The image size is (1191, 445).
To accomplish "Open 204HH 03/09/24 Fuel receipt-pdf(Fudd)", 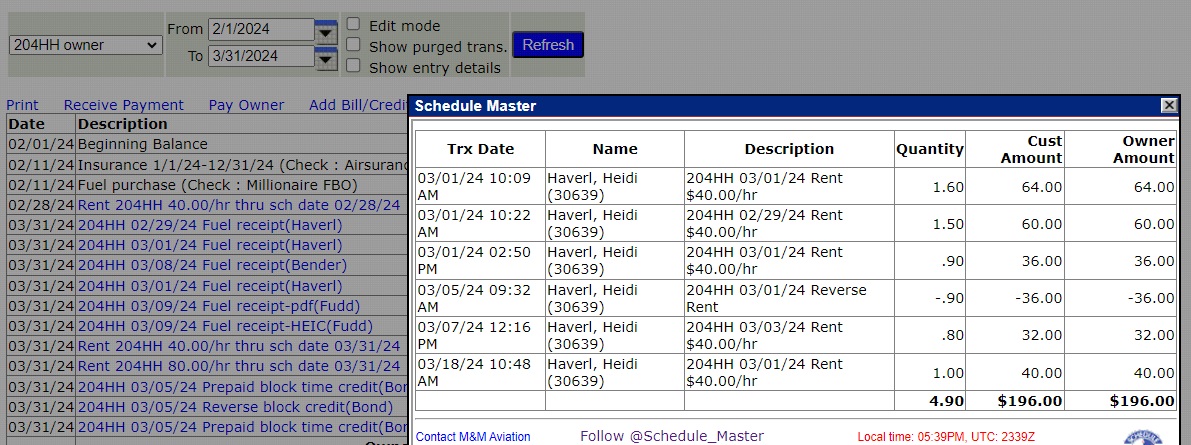I will 219,307.
